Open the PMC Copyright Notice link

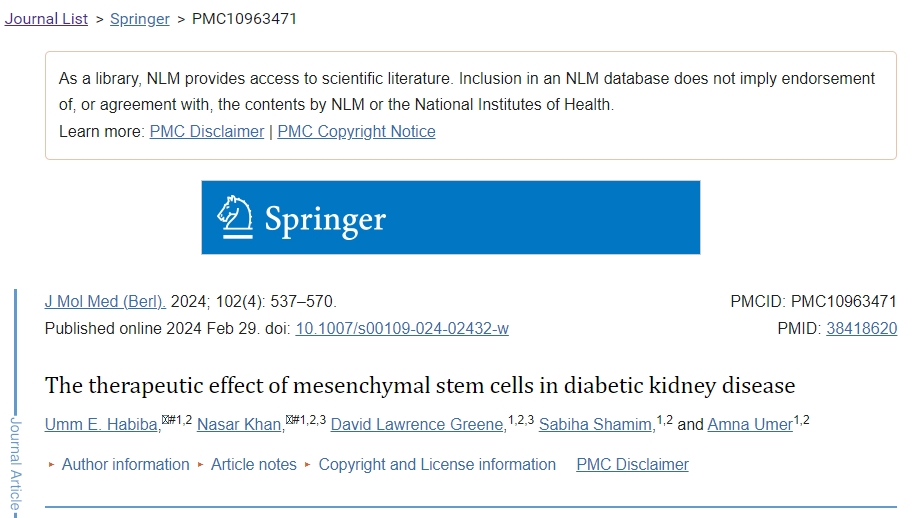coord(356,131)
